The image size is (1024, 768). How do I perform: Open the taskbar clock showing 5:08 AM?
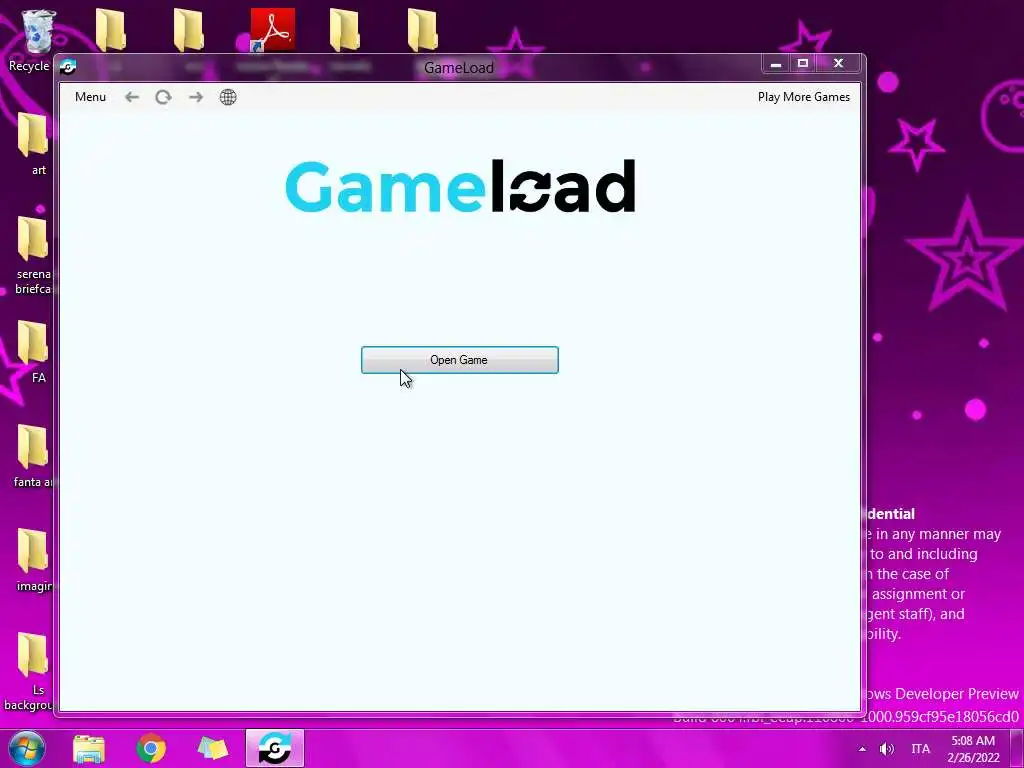click(973, 749)
